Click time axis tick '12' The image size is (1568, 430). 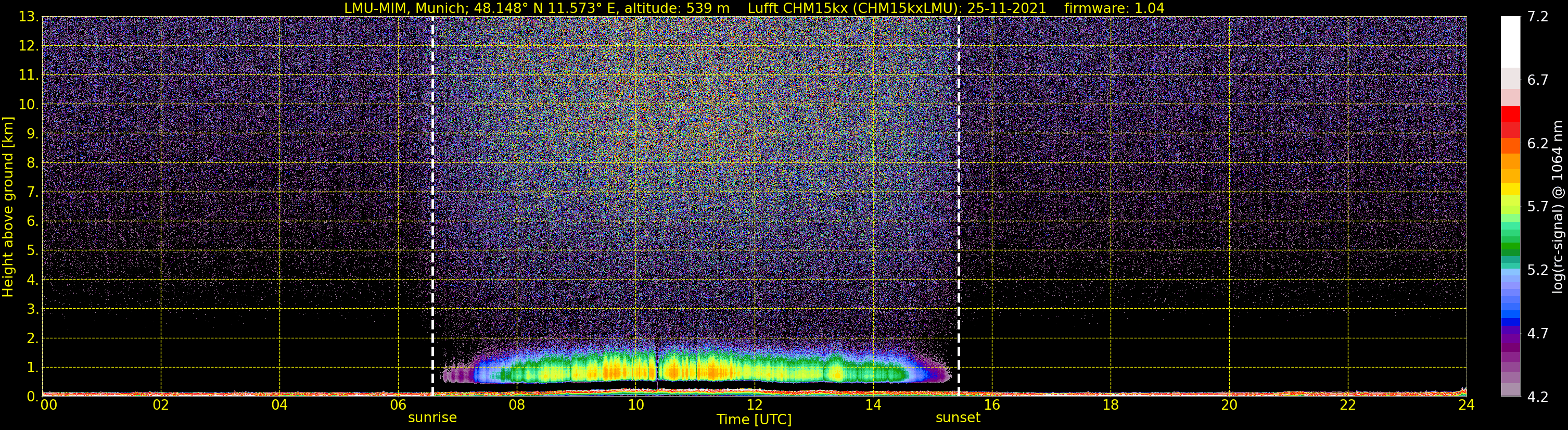(x=754, y=405)
